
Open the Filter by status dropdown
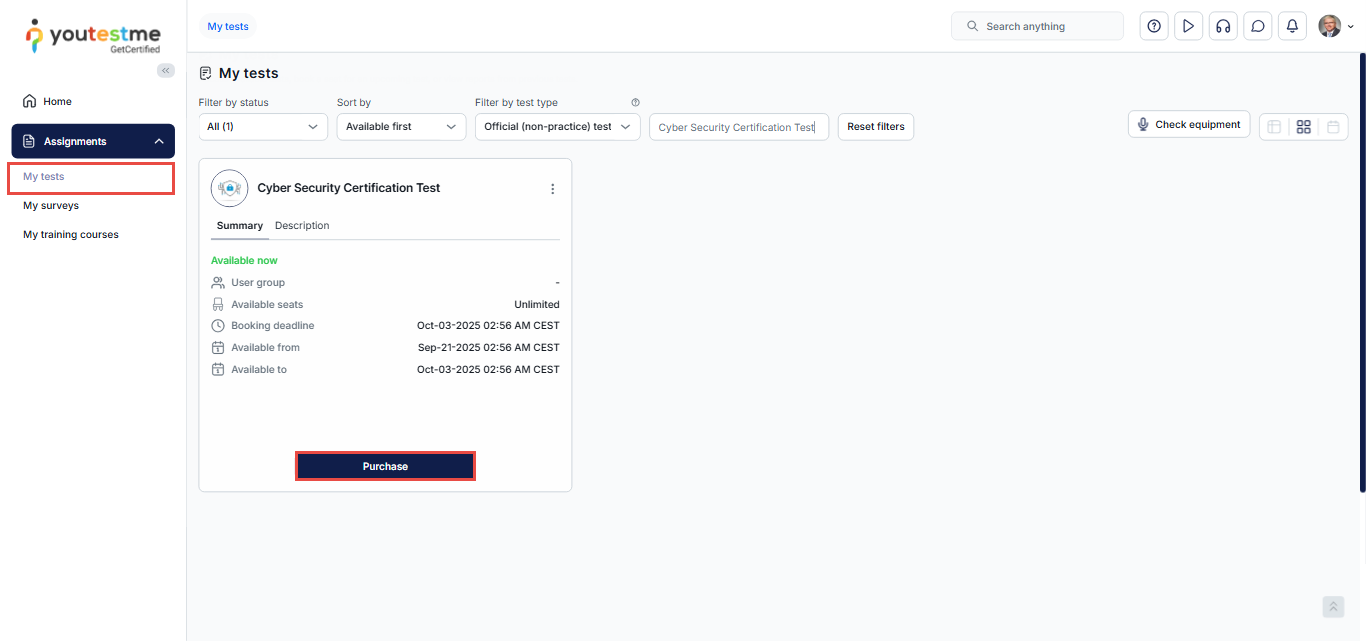click(263, 127)
